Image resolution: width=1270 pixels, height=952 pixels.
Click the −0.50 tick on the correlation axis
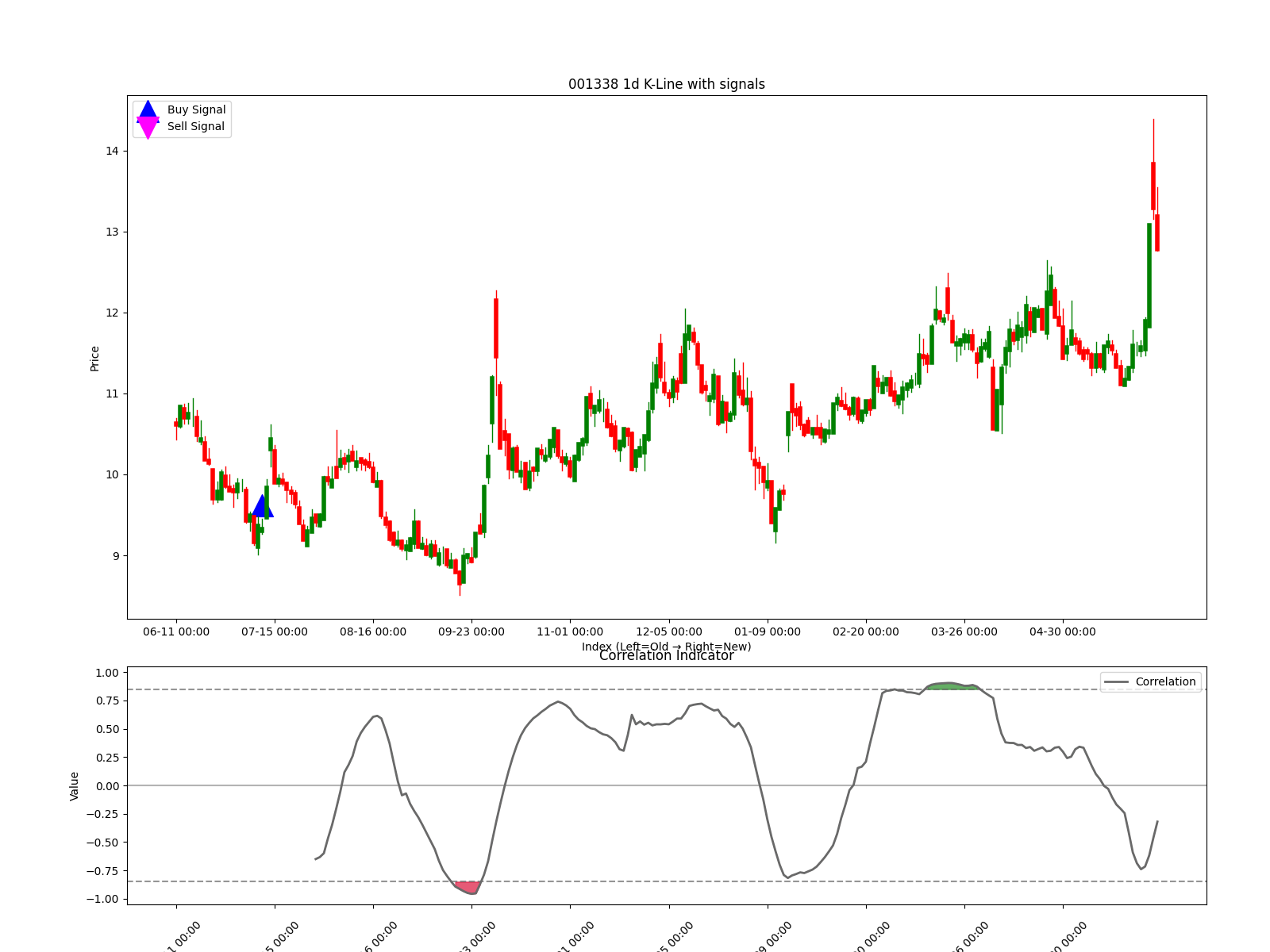click(104, 843)
